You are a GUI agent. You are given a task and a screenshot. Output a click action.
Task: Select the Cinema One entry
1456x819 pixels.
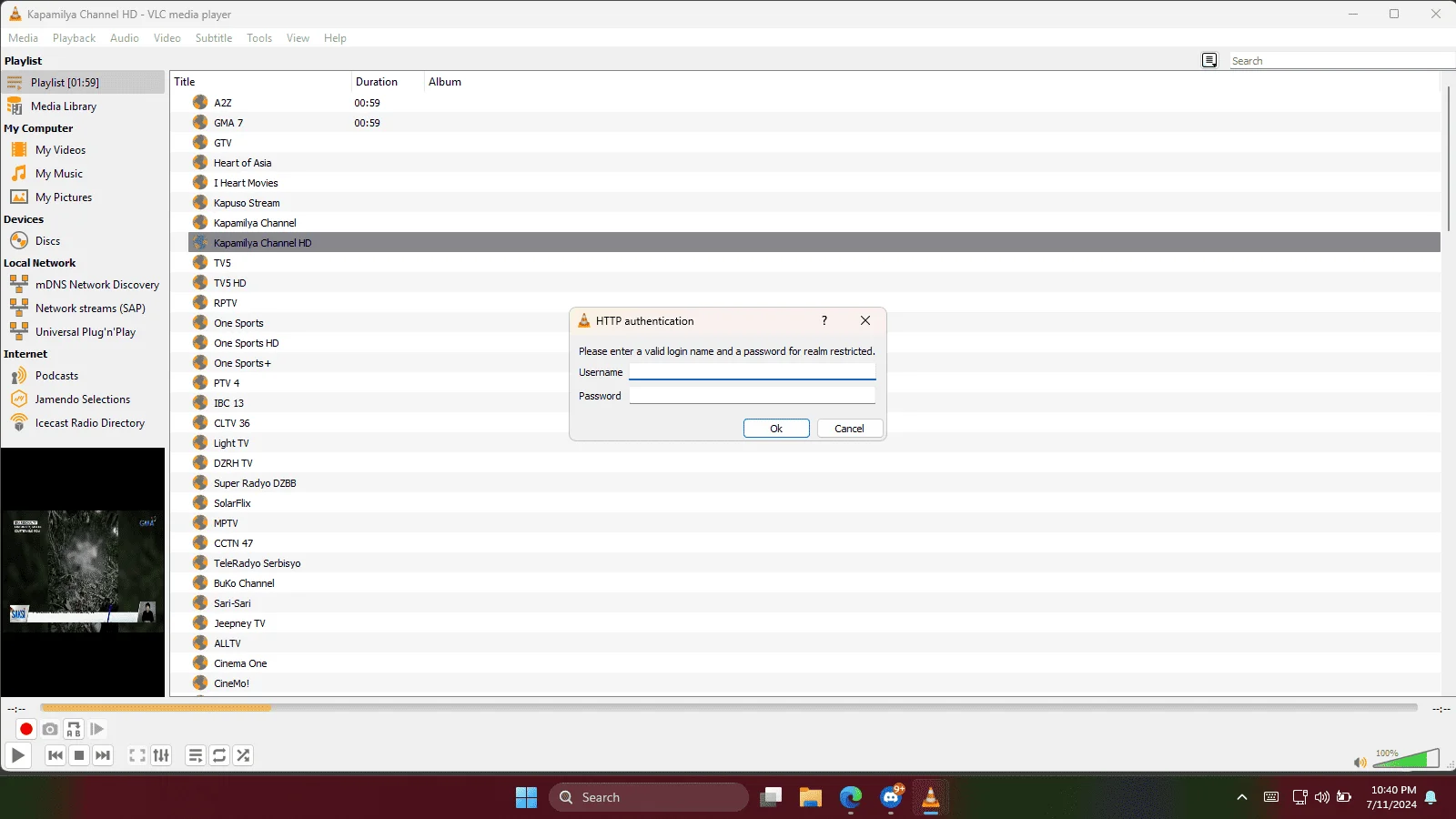coord(814,663)
